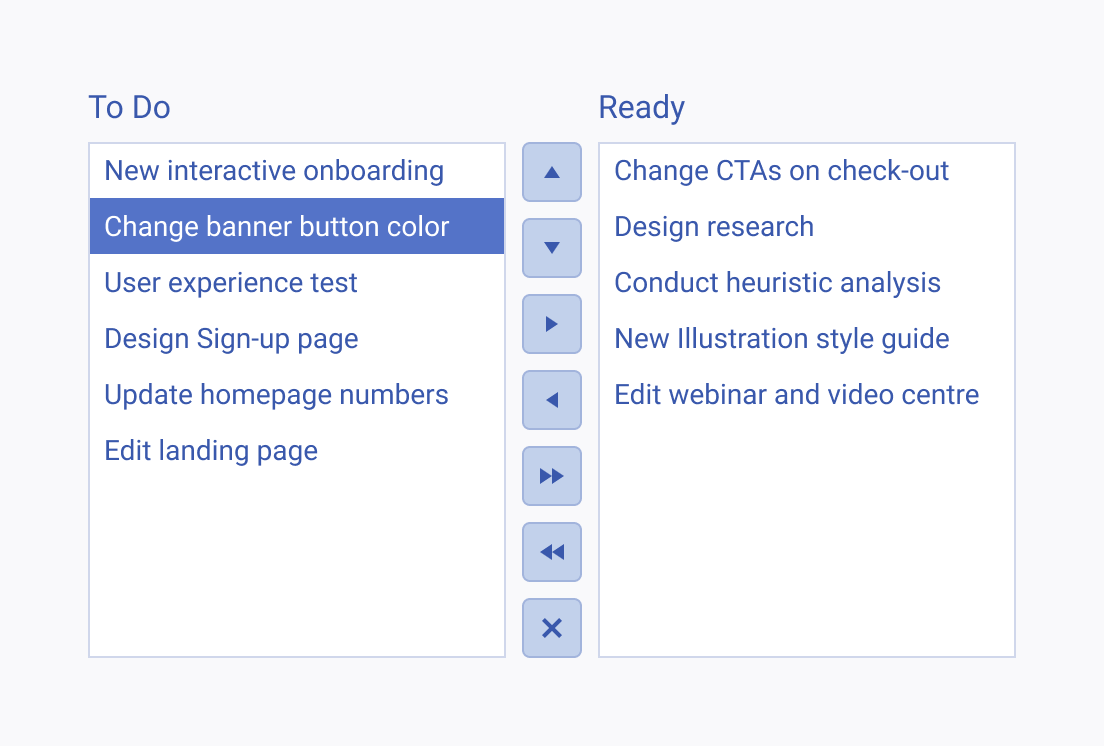
Task: Click the To Do list heading
Action: coord(130,108)
